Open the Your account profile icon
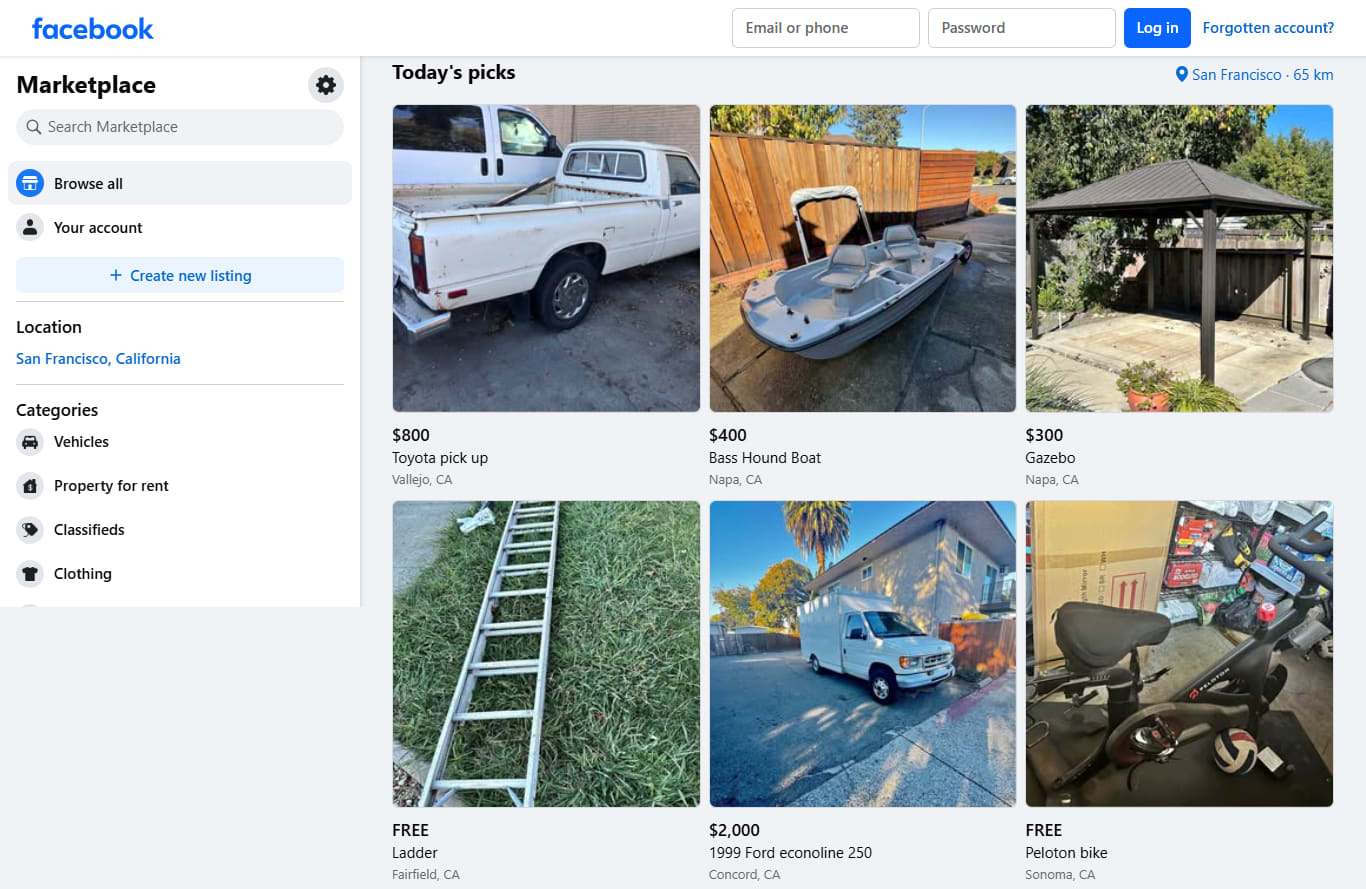 30,227
